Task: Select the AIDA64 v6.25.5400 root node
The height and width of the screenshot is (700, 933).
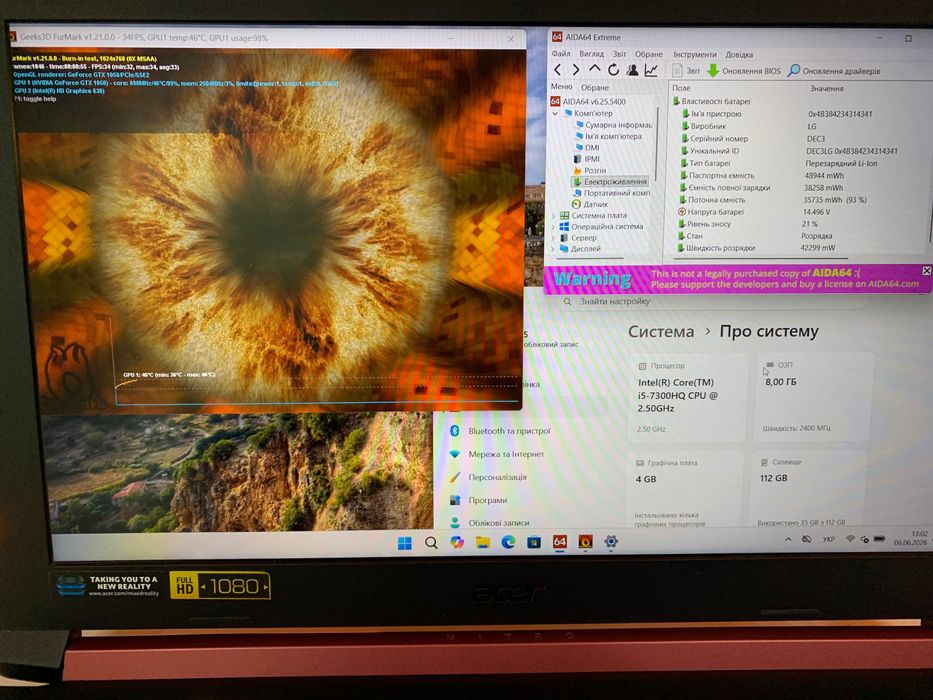Action: point(588,102)
